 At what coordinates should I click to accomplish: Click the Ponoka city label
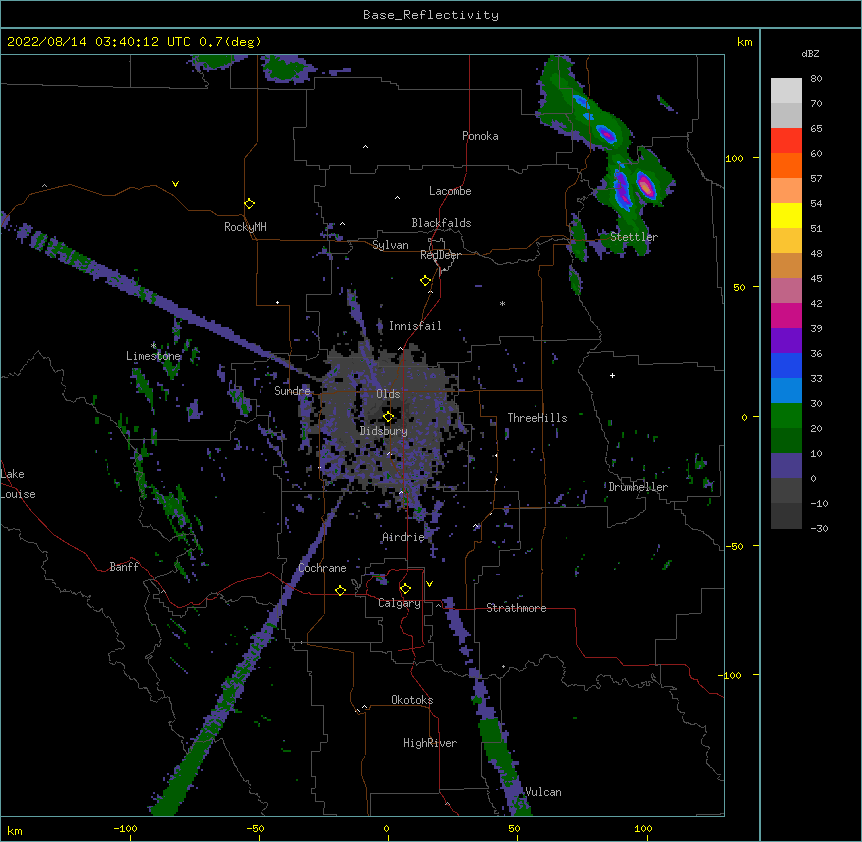click(x=480, y=136)
